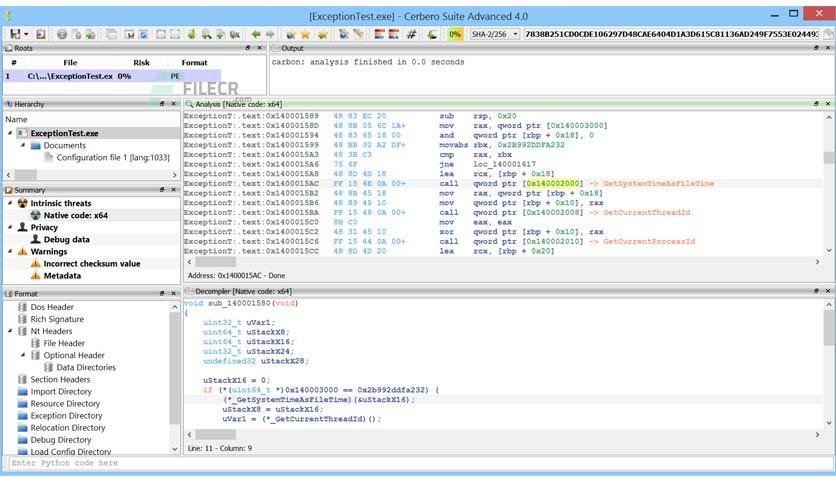Click the hash value field in the toolbar
The height and width of the screenshot is (484, 836).
671,34
